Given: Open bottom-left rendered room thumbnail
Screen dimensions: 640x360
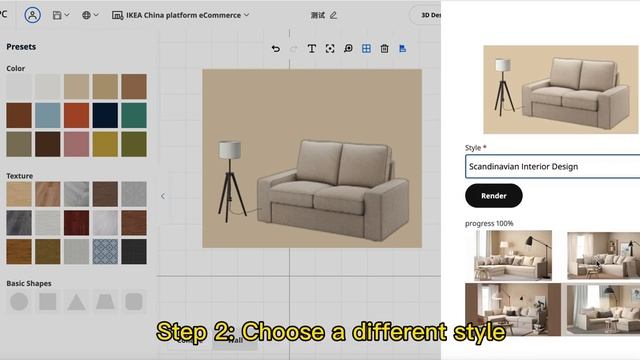Looking at the screenshot, I should click(x=513, y=309).
